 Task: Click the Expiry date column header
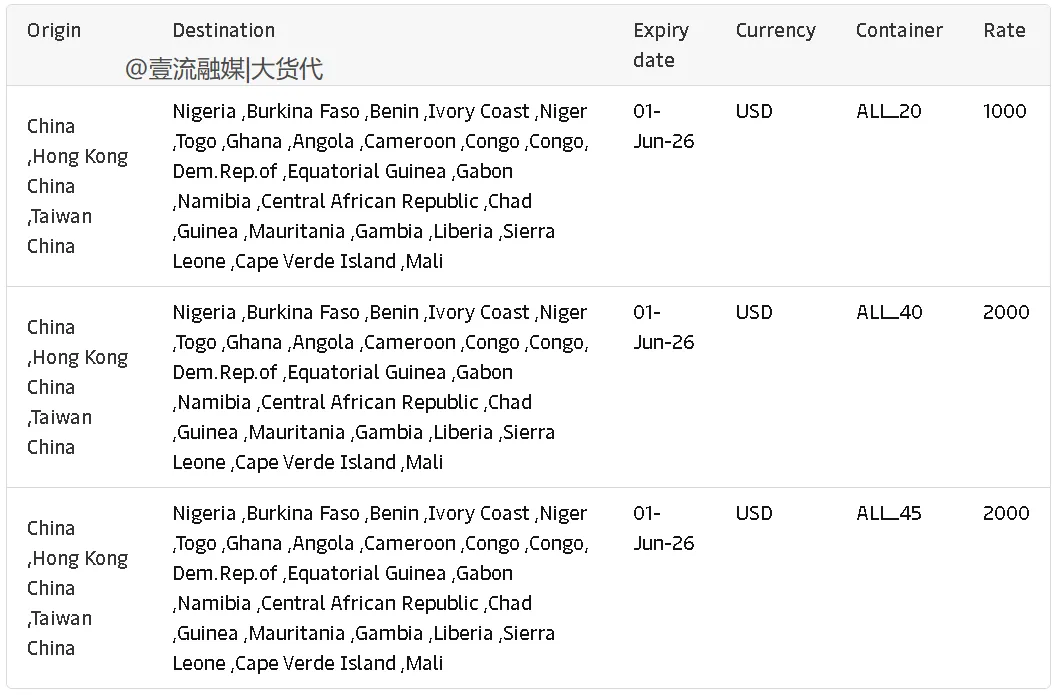[661, 45]
